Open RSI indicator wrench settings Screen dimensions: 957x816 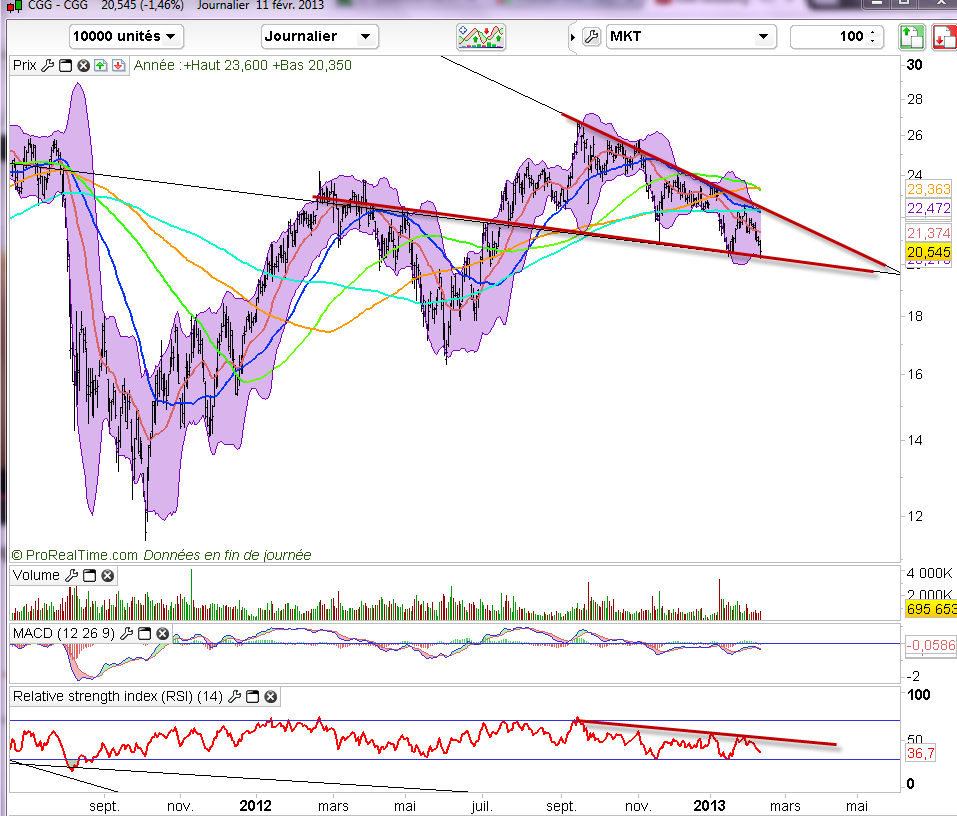pyautogui.click(x=234, y=697)
